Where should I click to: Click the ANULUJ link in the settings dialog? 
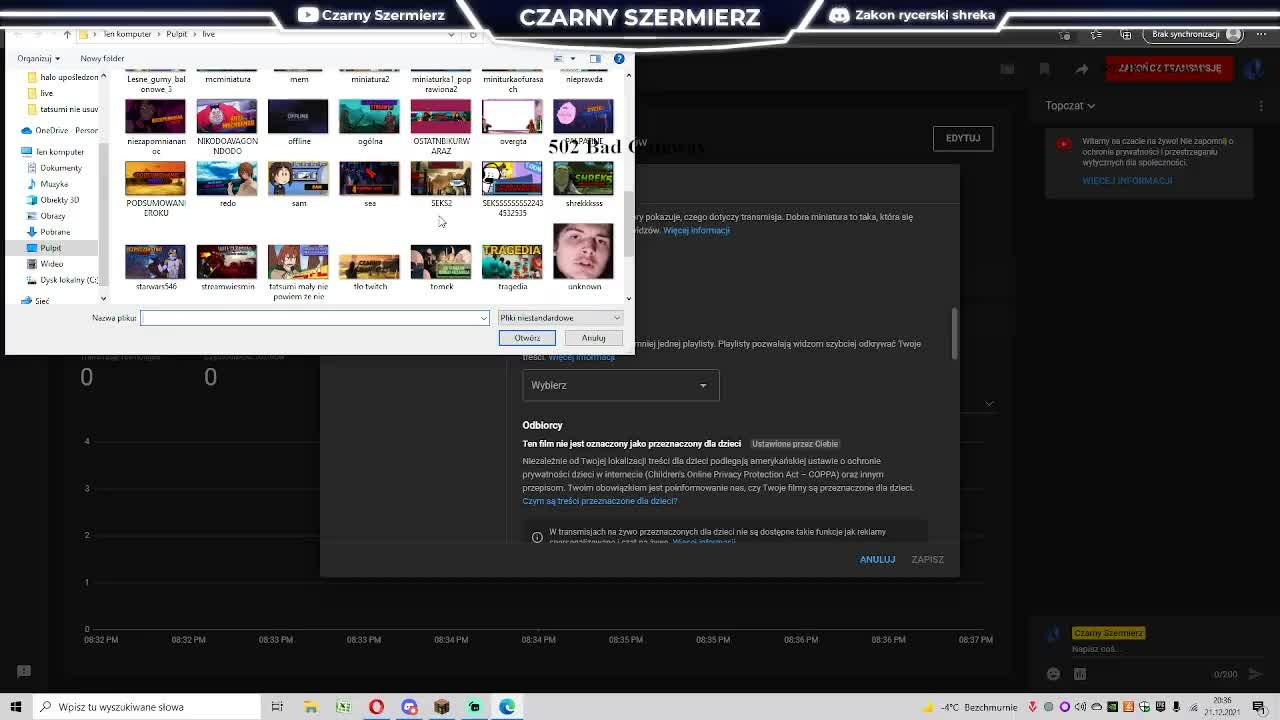[x=877, y=559]
